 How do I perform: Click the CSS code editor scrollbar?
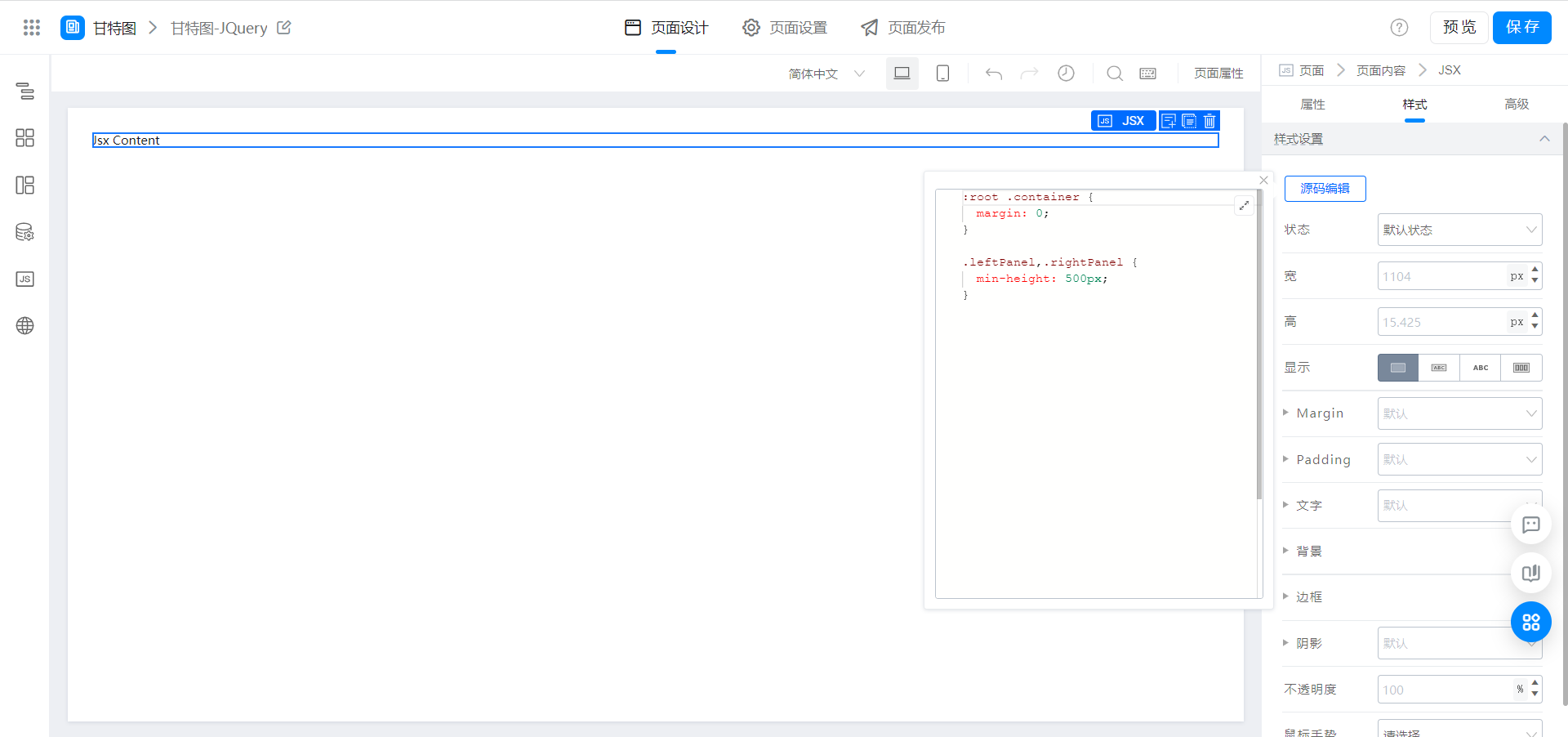pos(1259,343)
